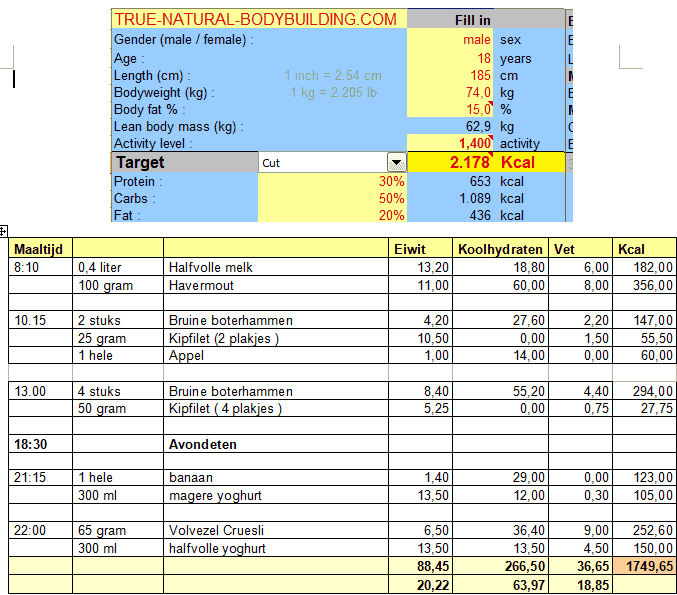Select the bodyweight value 74,0 cell

[x=451, y=92]
